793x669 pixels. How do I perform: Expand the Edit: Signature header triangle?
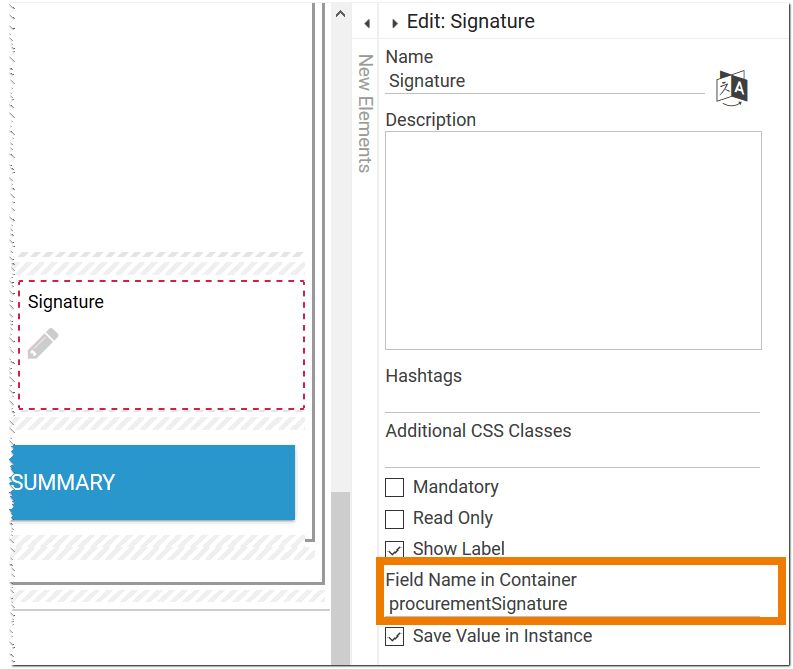[x=395, y=22]
